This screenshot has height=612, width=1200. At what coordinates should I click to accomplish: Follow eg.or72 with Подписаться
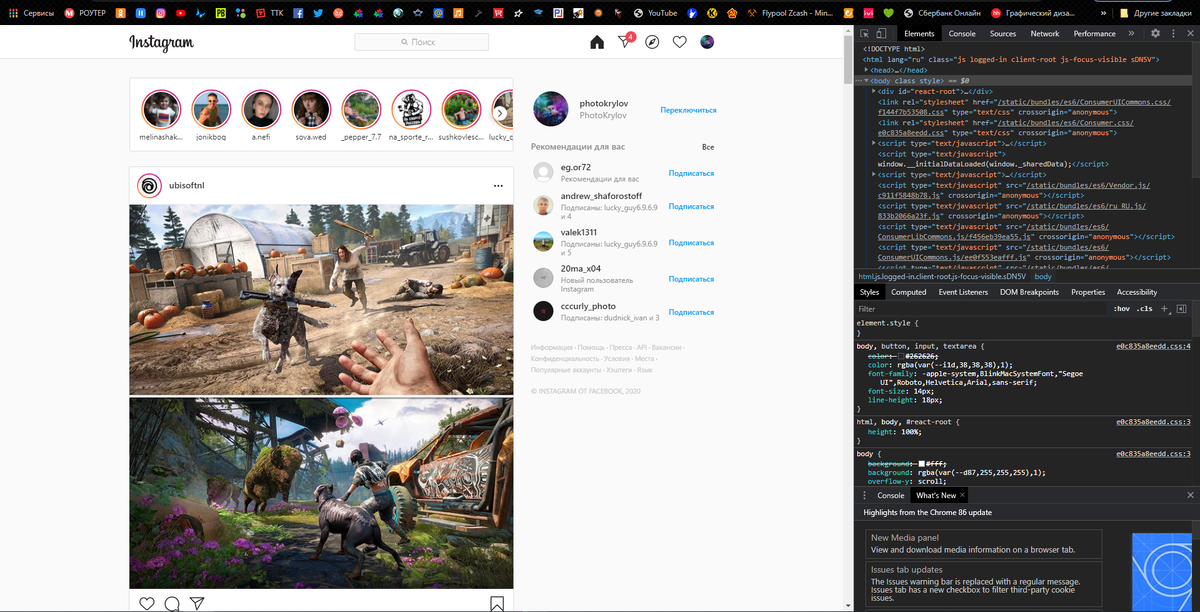[x=691, y=173]
